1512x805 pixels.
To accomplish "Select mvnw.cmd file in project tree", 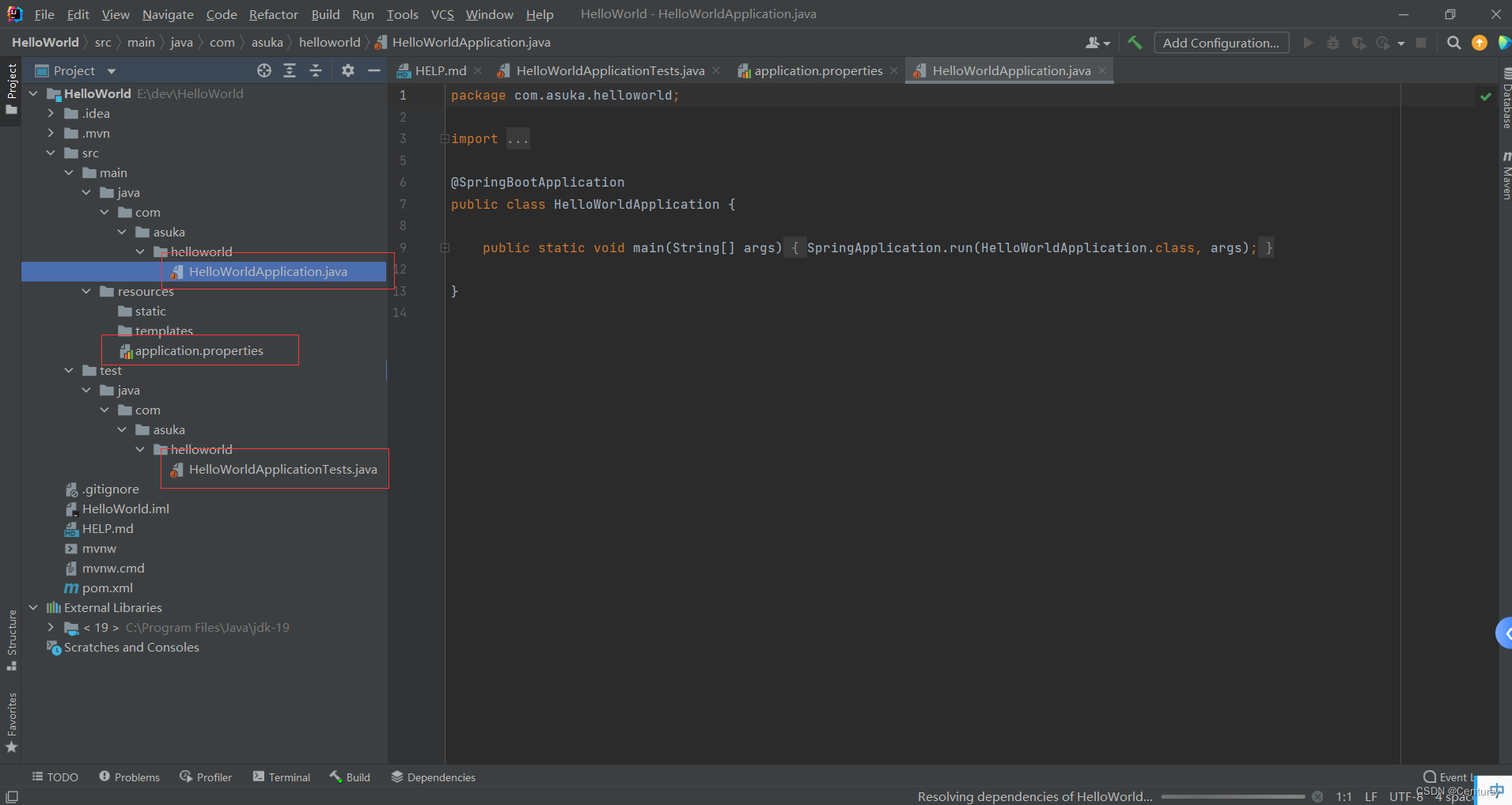I will click(104, 568).
